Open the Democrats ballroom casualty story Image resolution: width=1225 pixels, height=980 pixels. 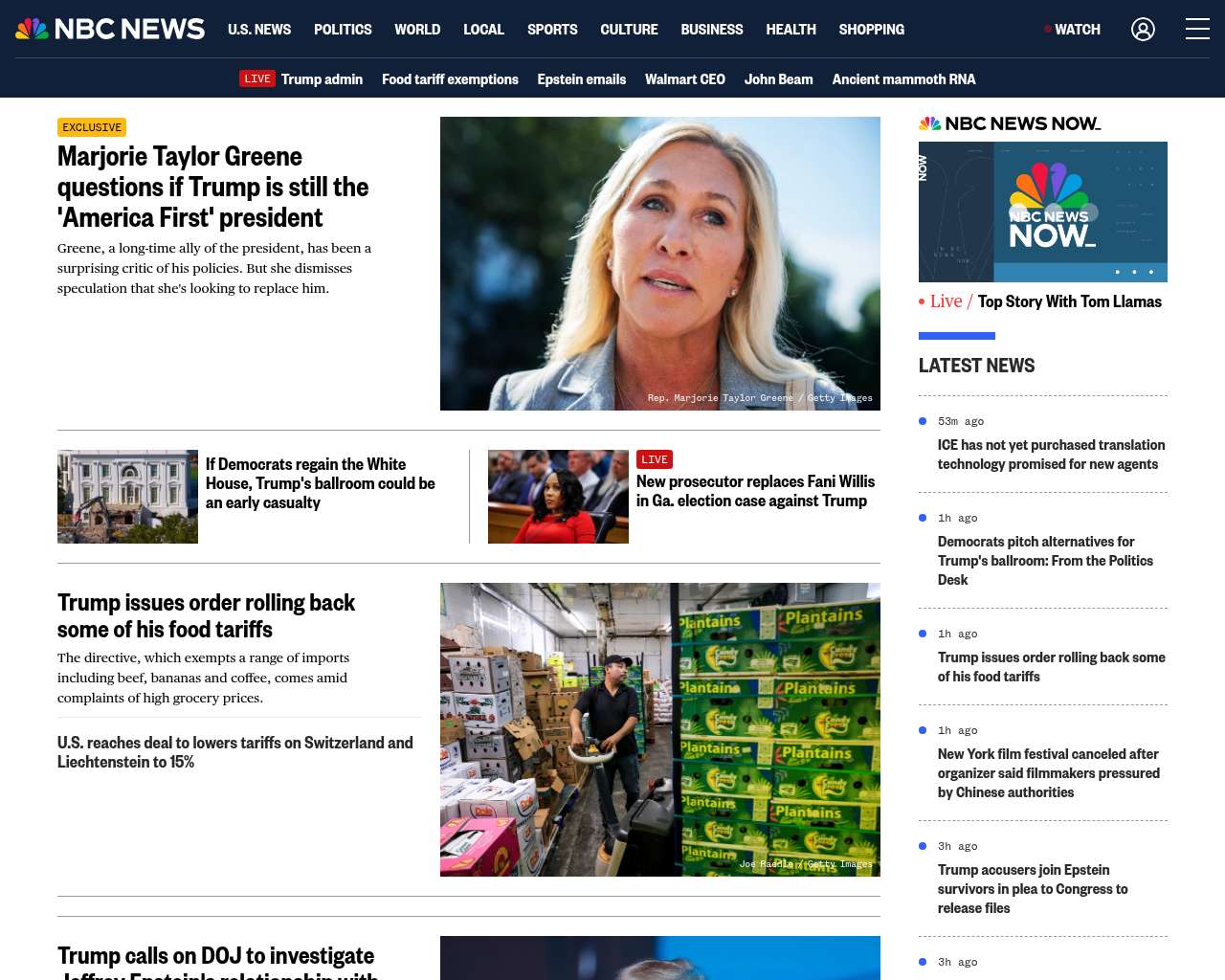[321, 483]
